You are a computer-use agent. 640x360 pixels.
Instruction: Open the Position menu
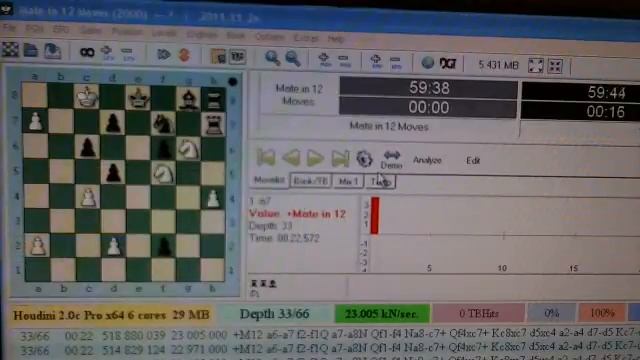click(127, 31)
